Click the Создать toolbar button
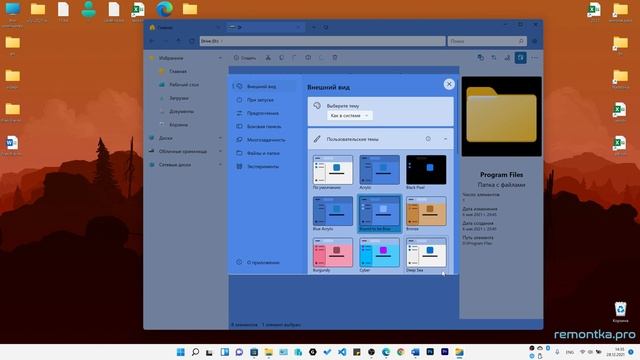This screenshot has height=360, width=640. click(x=244, y=58)
